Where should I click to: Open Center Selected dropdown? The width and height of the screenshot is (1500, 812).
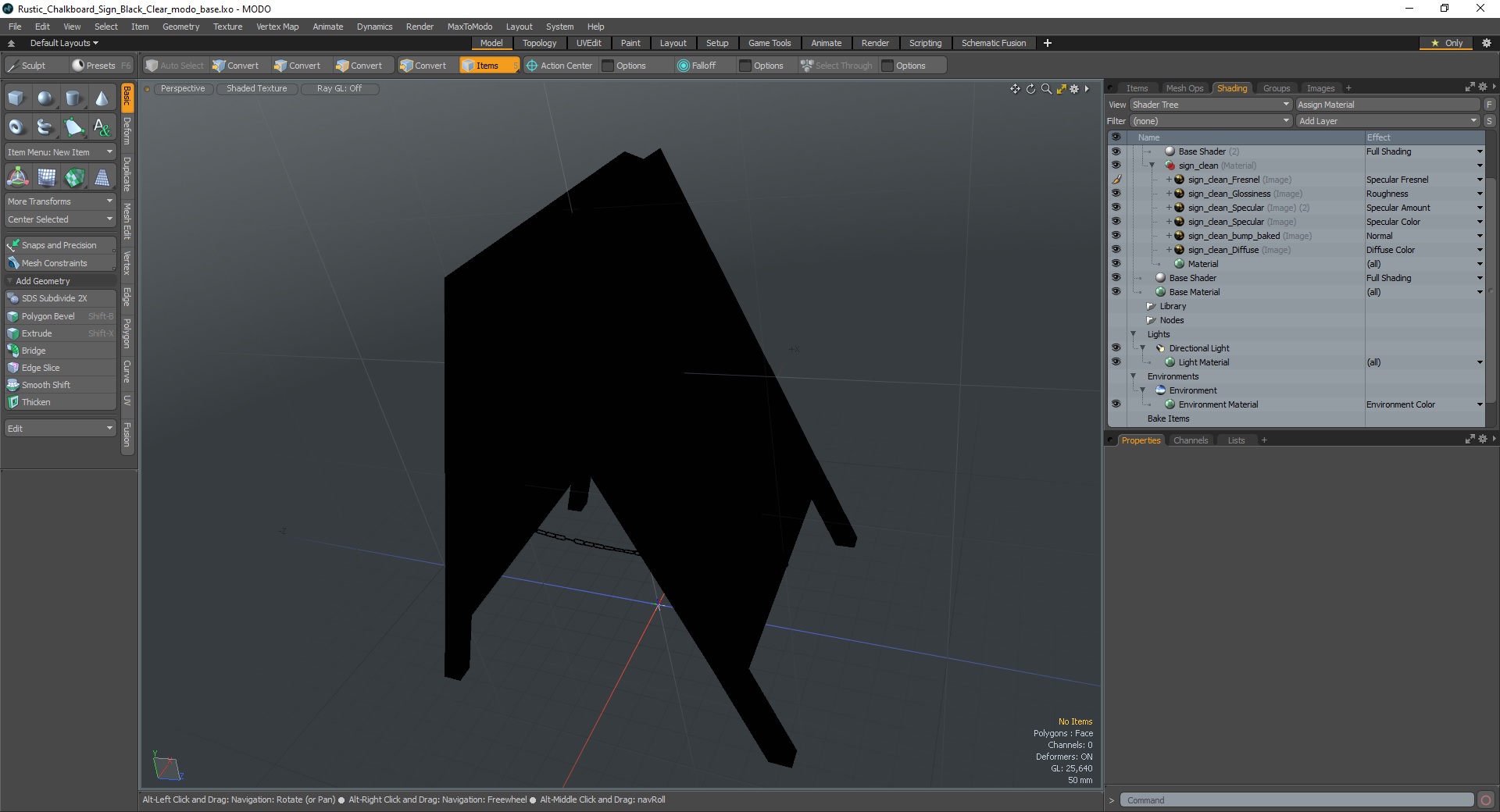coord(60,219)
